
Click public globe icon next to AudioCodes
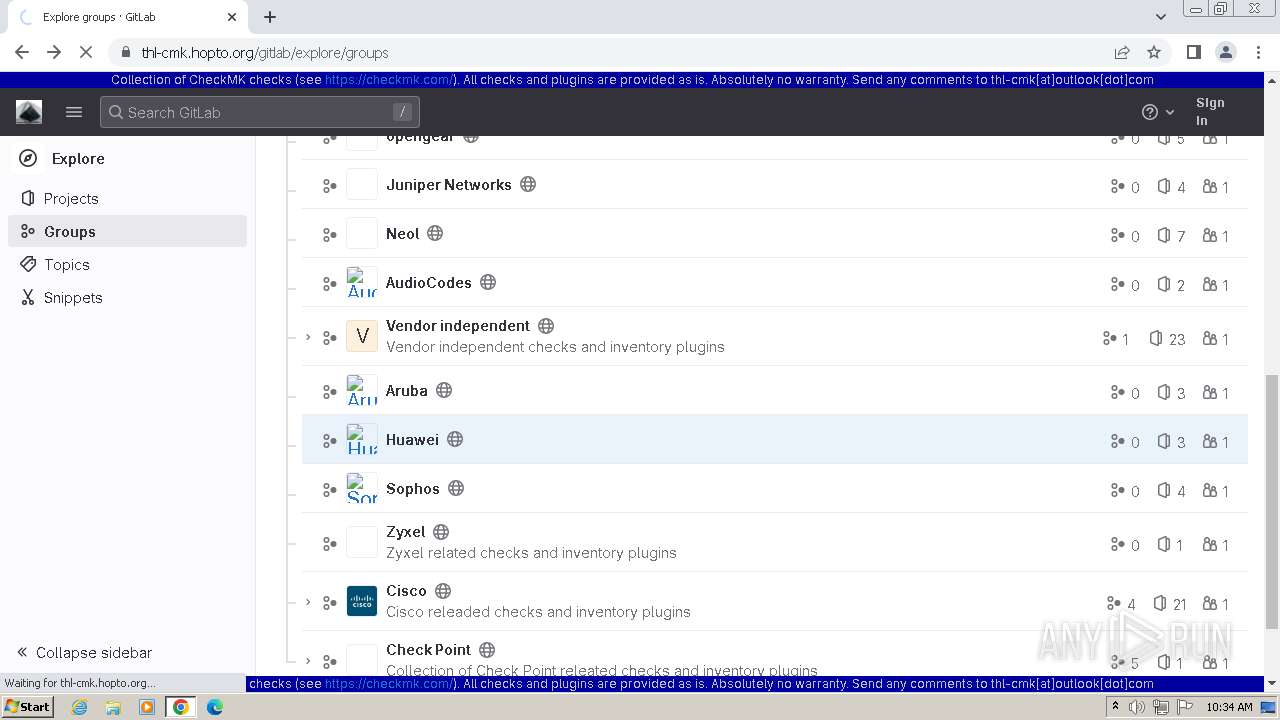tap(488, 282)
